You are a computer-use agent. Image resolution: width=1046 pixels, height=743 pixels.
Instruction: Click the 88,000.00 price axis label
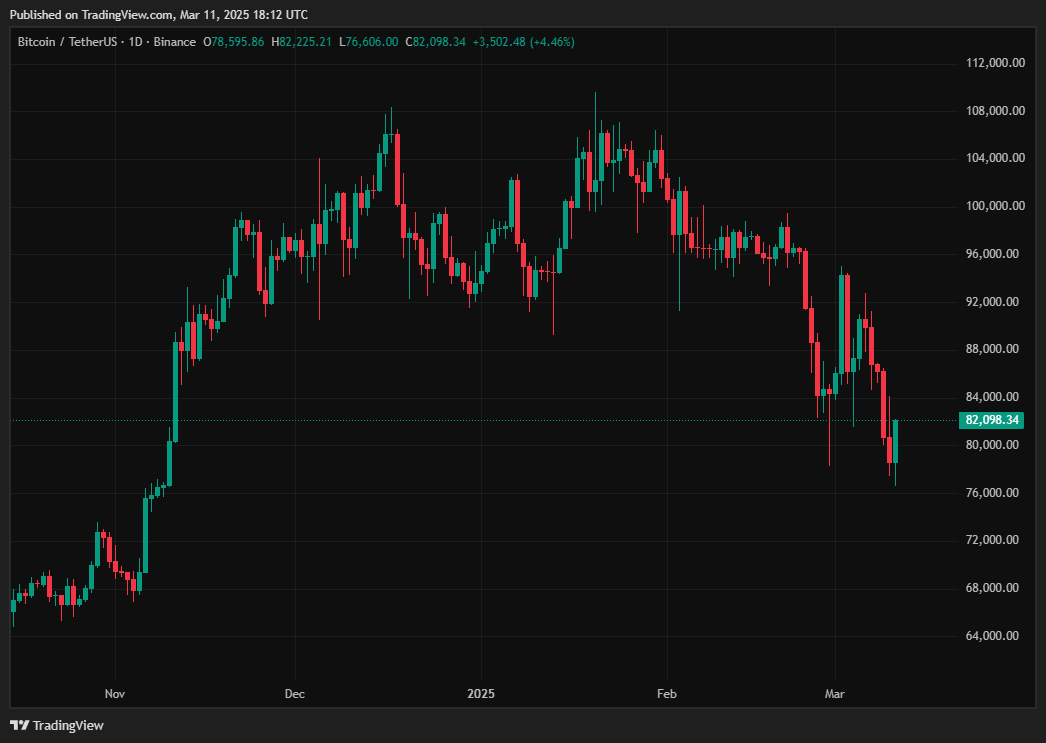pyautogui.click(x=995, y=349)
